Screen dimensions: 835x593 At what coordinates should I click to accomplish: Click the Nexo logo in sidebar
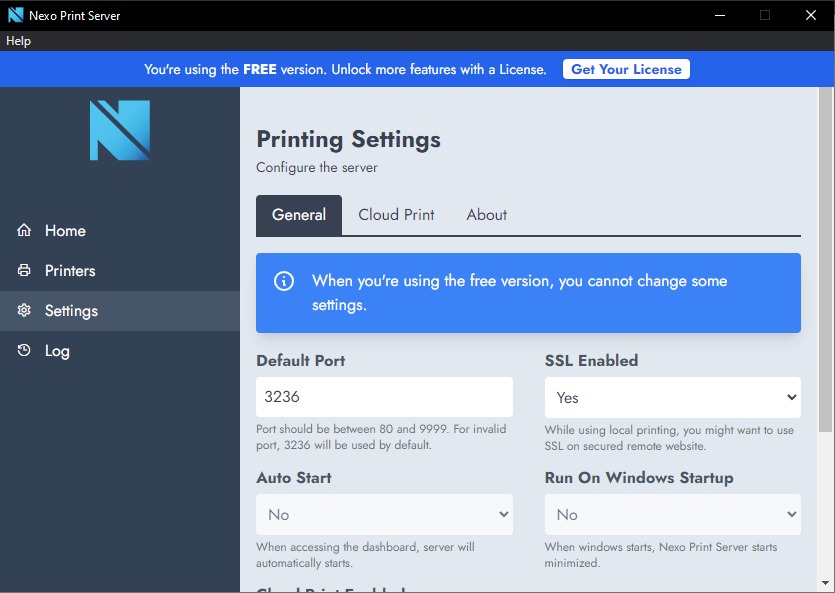(x=120, y=130)
